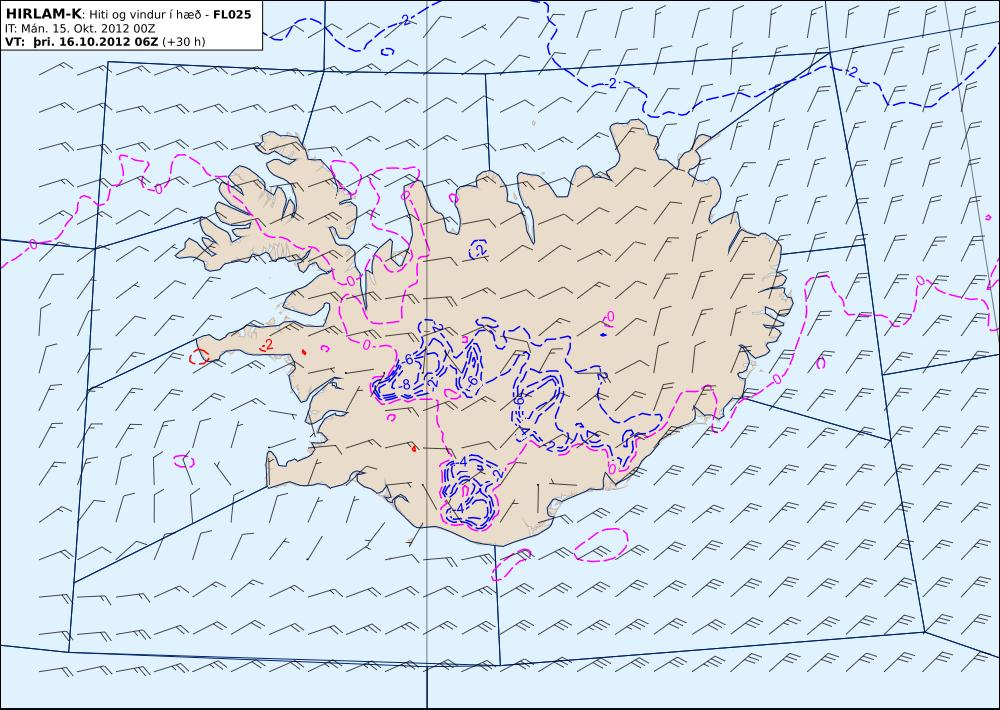Click the blue '-8' isotherm label
The width and height of the screenshot is (1000, 710).
point(404,385)
